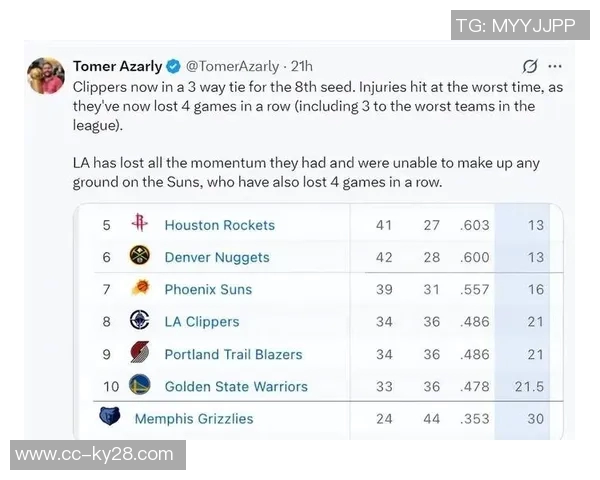Click the Denver Nuggets logo

click(x=139, y=257)
